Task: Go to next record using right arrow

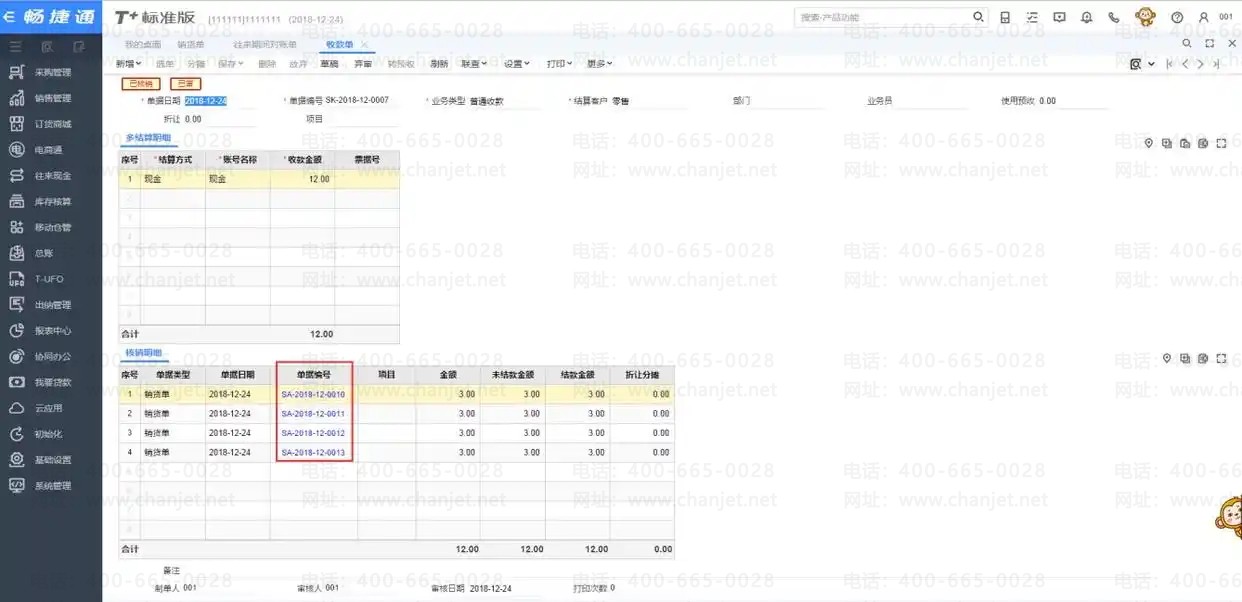Action: click(1201, 64)
